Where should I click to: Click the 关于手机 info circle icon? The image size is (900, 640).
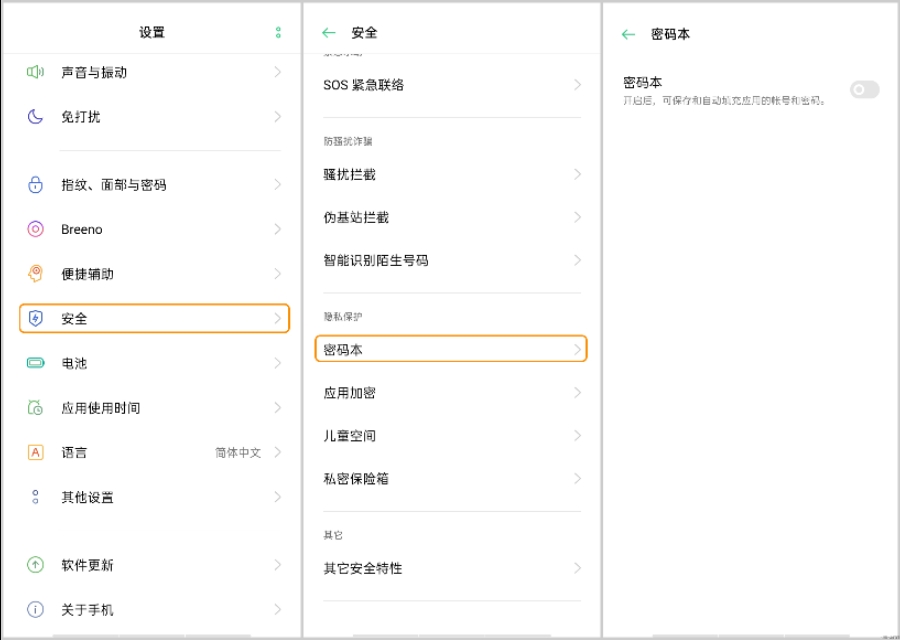35,609
